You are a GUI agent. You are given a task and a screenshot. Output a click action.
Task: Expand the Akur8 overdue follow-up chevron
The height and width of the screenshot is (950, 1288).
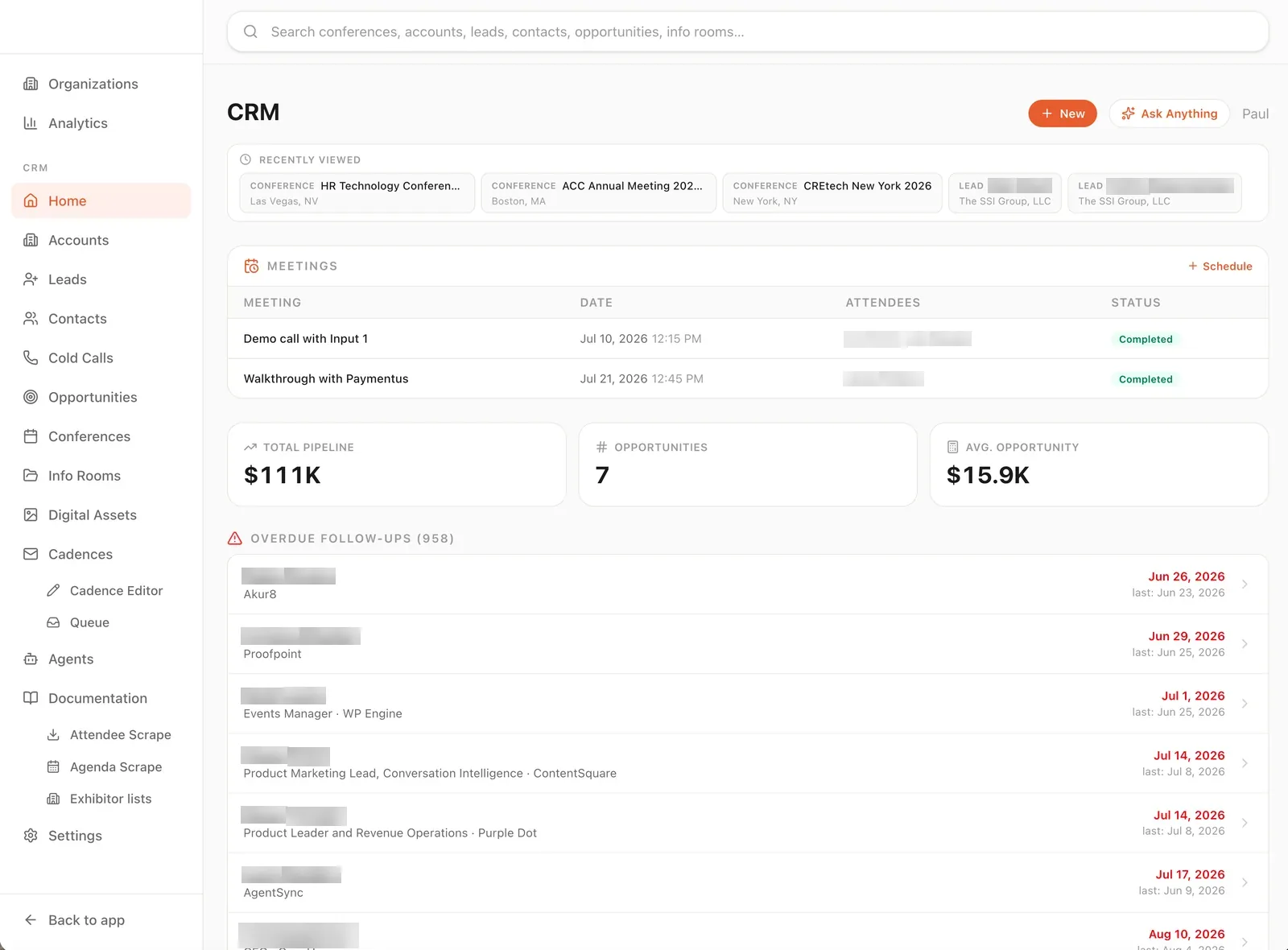(1245, 584)
